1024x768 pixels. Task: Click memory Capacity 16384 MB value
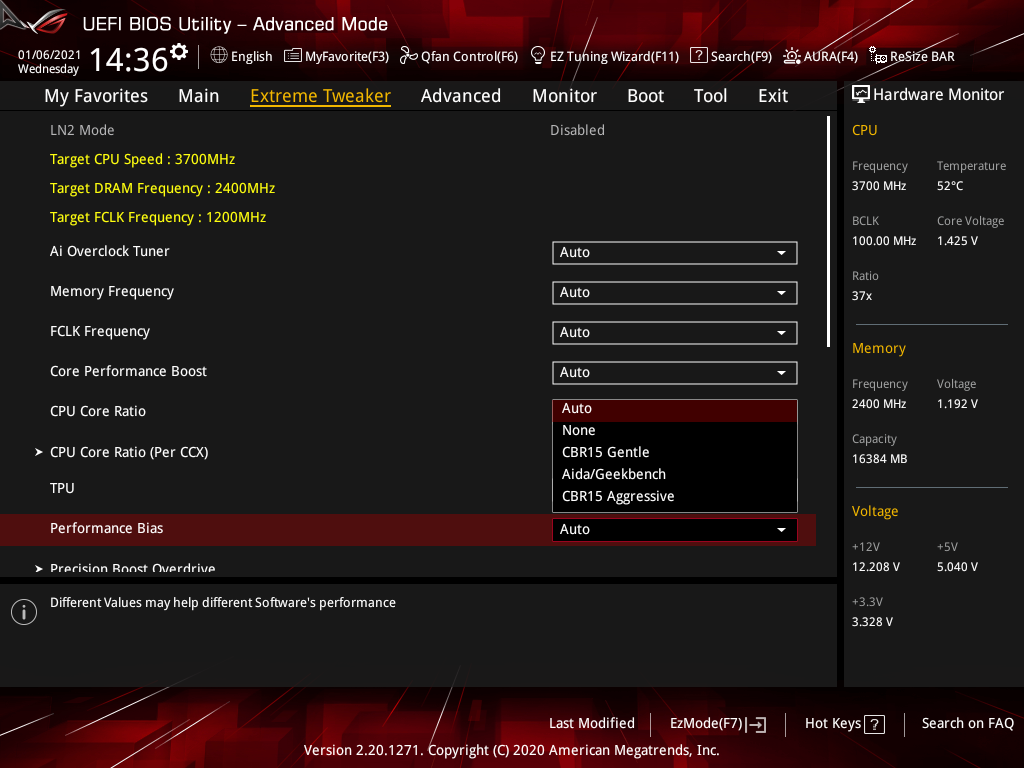pyautogui.click(x=879, y=459)
